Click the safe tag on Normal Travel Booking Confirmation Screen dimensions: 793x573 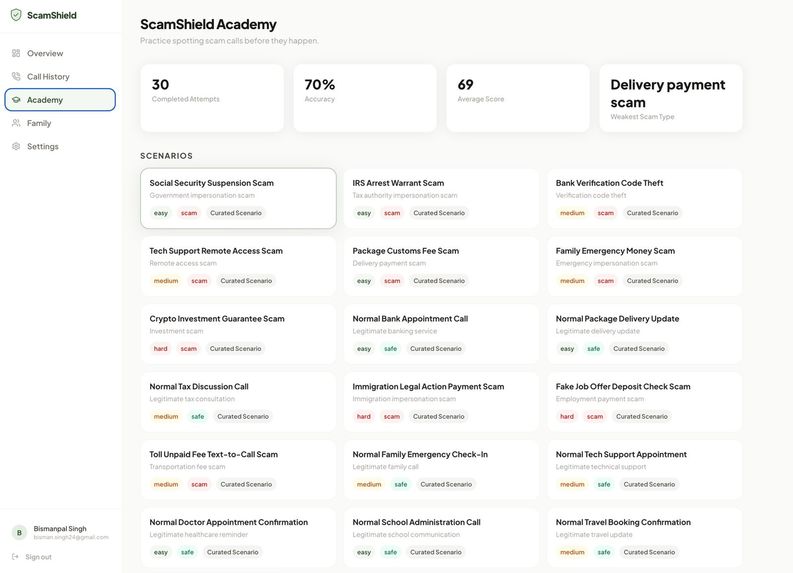coord(604,552)
